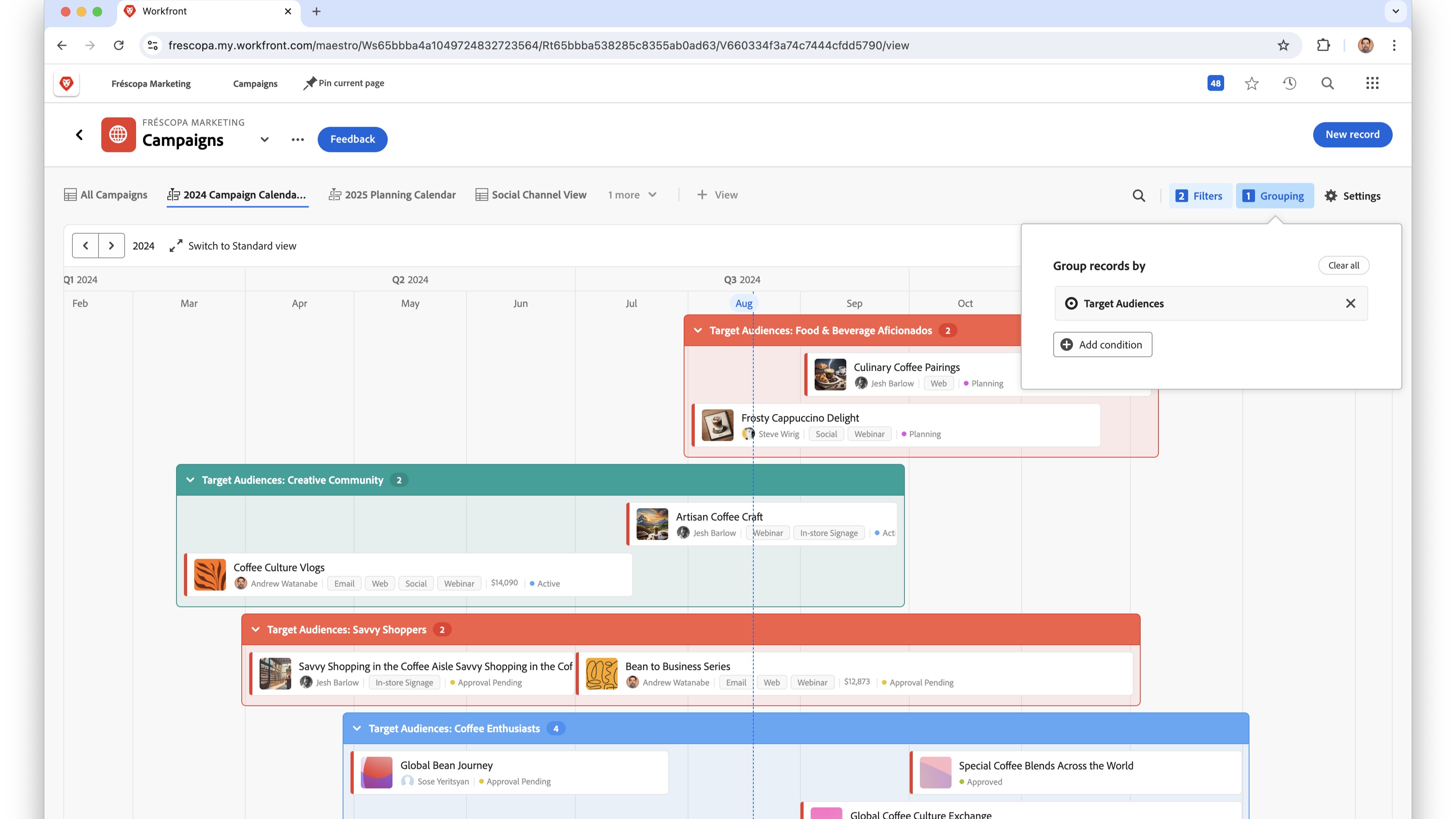Click the Add condition button in grouping panel
The image size is (1456, 819).
(1102, 344)
